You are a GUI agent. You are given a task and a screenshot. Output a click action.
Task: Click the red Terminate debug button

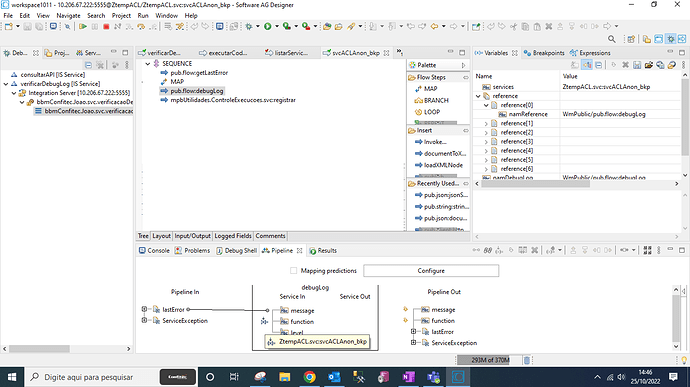tap(106, 26)
